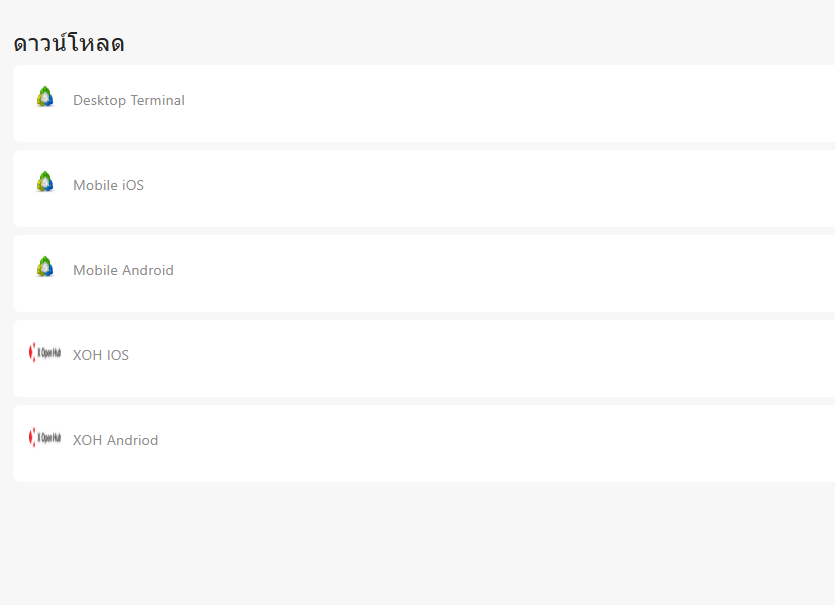Click the X Open Hub logo beside XOH IOS
The image size is (835, 605).
[x=45, y=352]
